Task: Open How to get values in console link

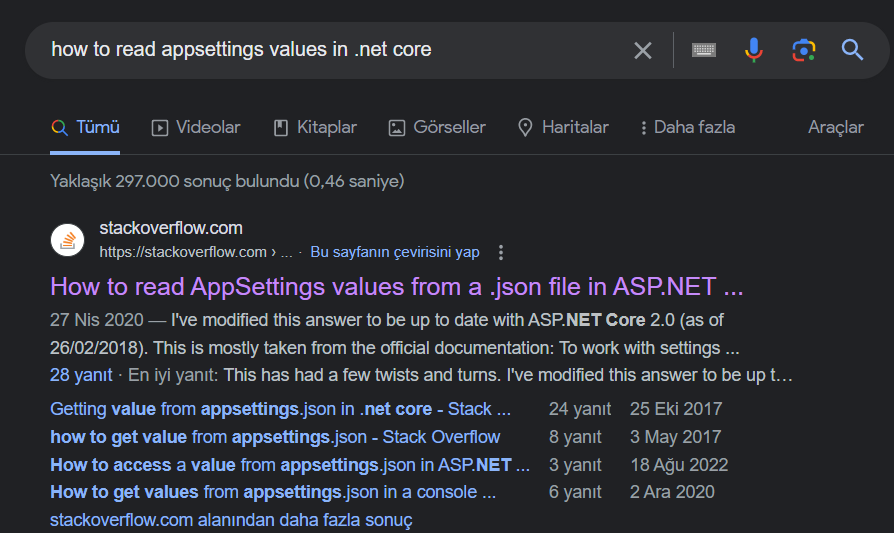Action: [273, 492]
